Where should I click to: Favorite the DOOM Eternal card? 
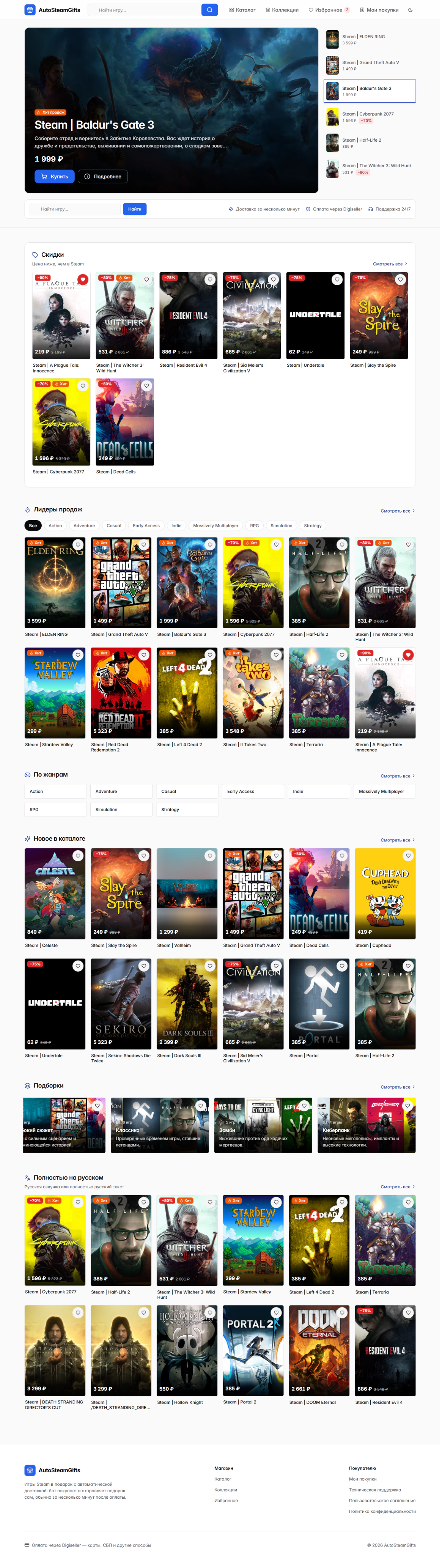click(342, 1313)
